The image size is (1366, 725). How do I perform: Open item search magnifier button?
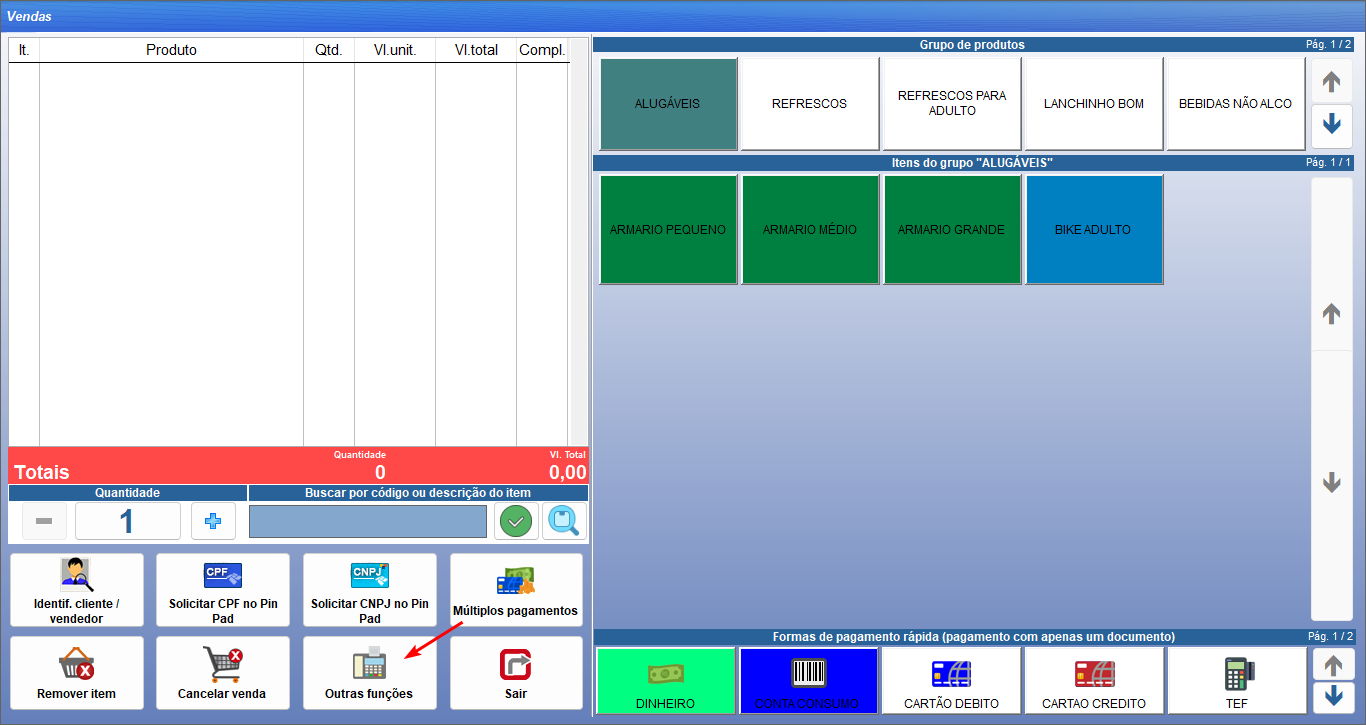tap(565, 521)
